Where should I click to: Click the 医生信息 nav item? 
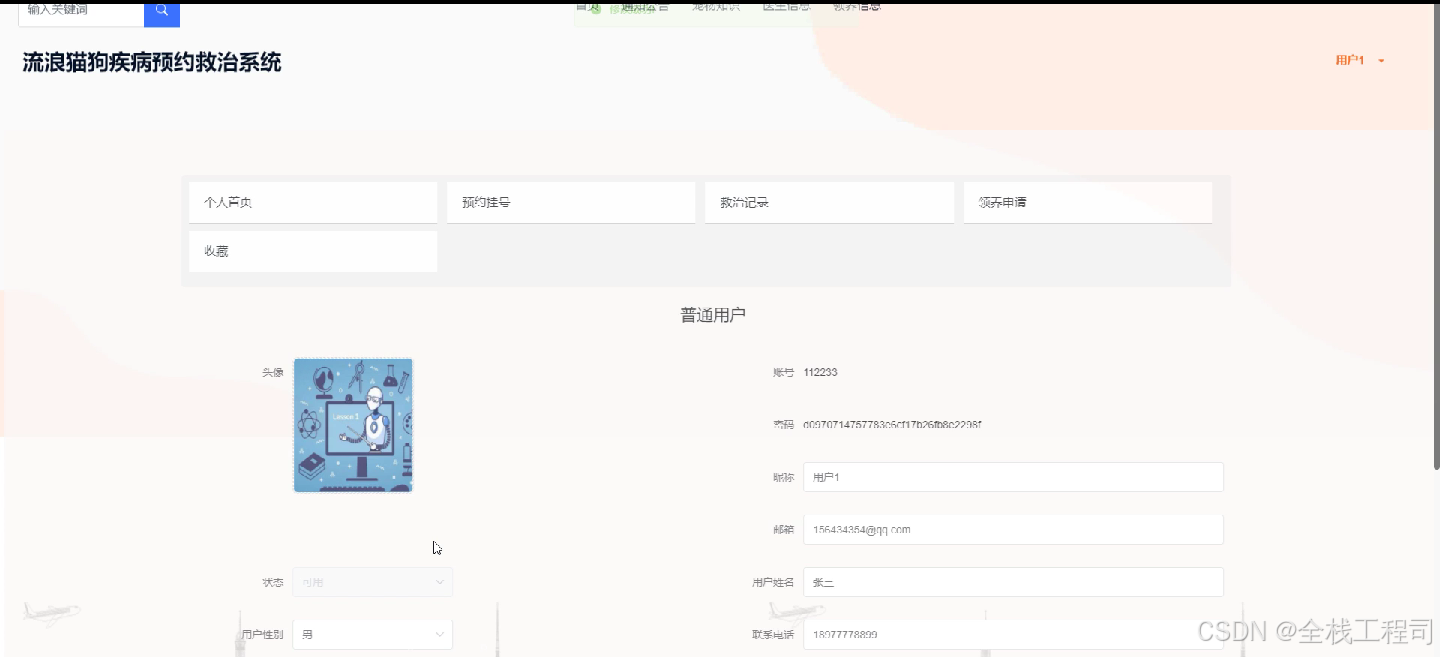(786, 6)
